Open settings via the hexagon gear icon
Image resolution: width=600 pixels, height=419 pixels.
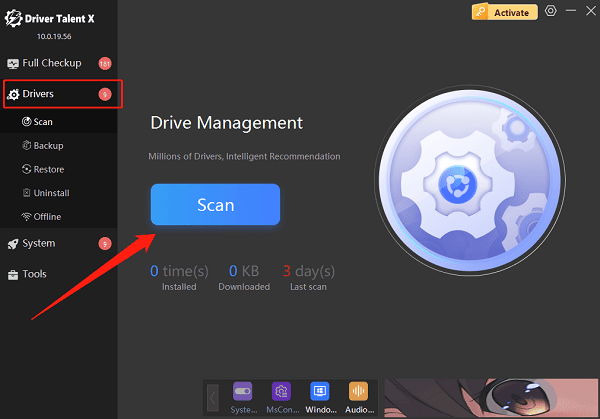coord(550,12)
